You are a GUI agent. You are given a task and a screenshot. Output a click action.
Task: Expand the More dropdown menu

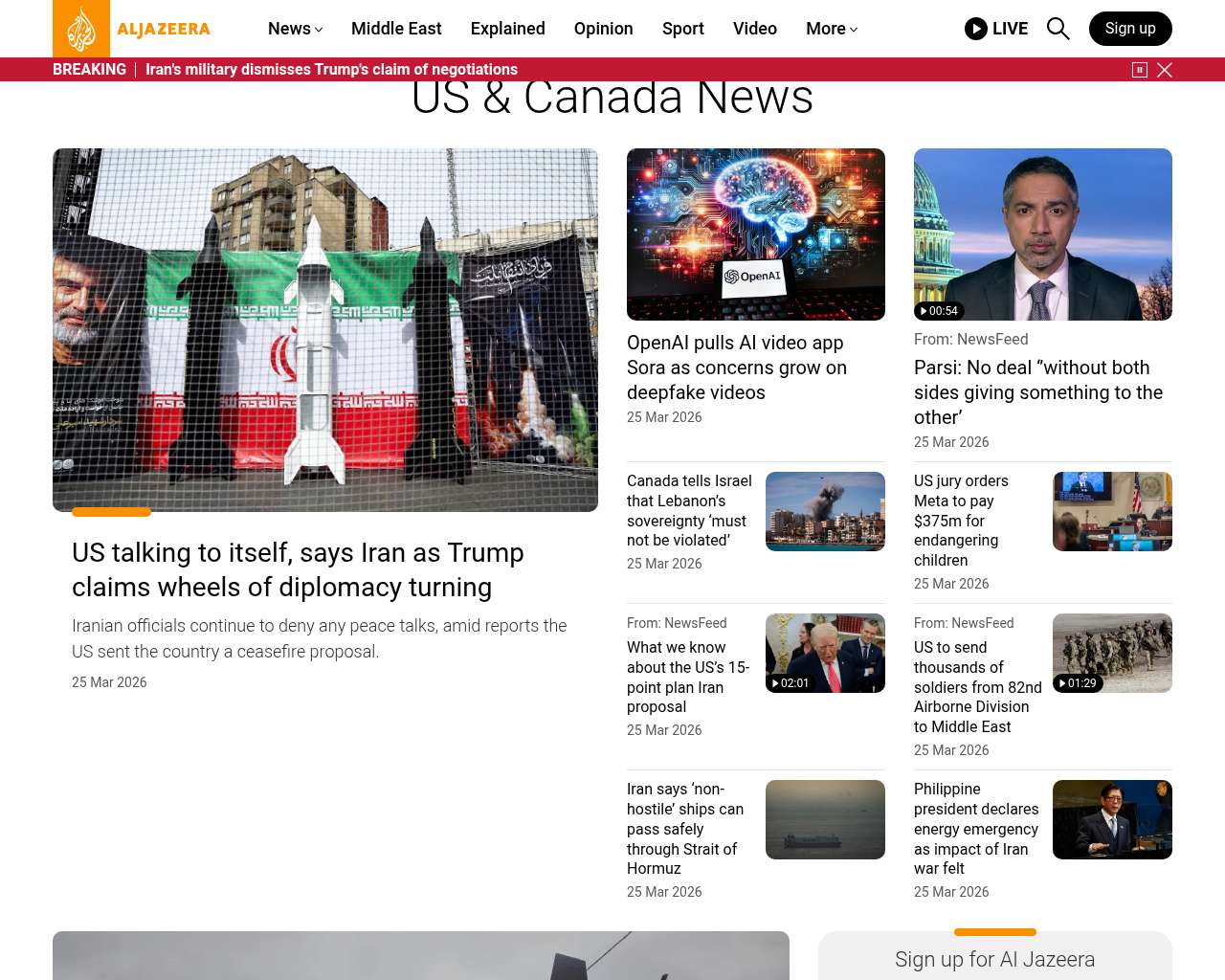(x=831, y=29)
